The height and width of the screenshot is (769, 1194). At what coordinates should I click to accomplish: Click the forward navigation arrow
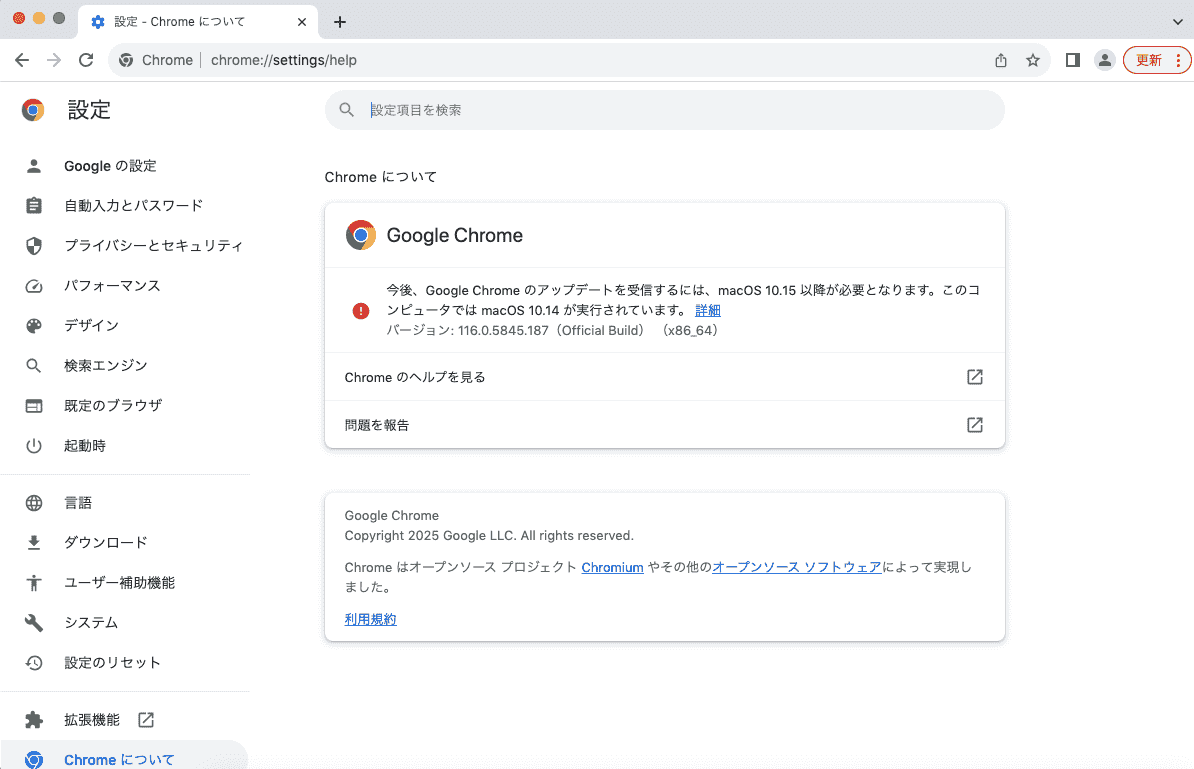[x=54, y=60]
